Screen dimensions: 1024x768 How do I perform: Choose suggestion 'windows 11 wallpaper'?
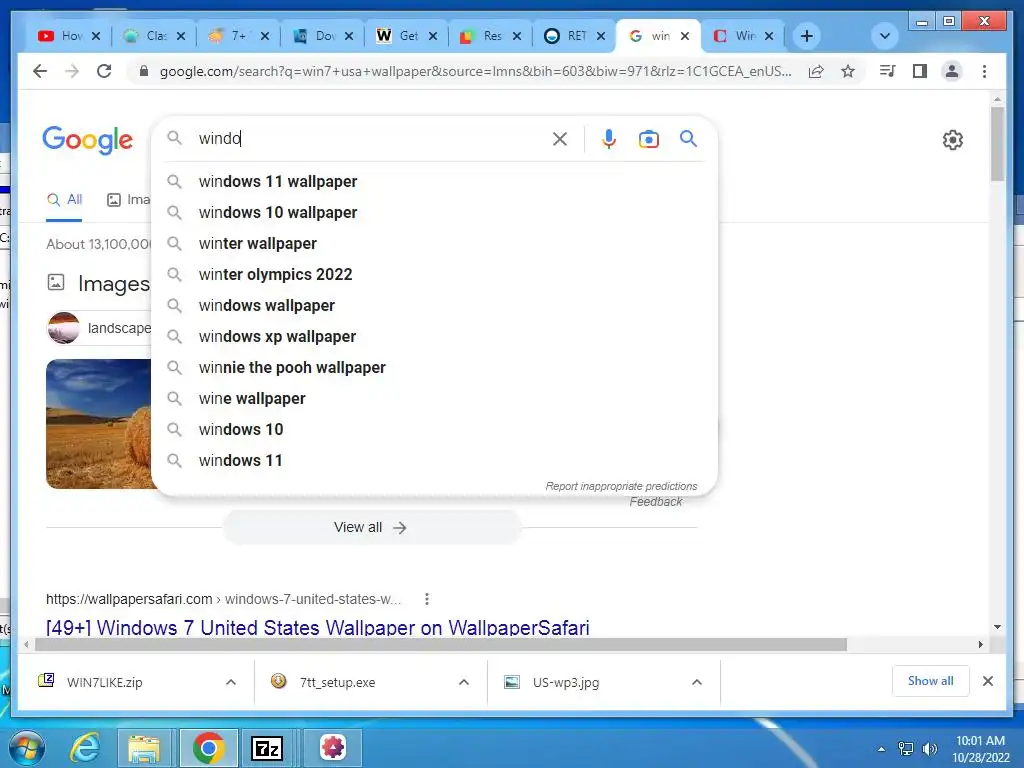[434, 182]
